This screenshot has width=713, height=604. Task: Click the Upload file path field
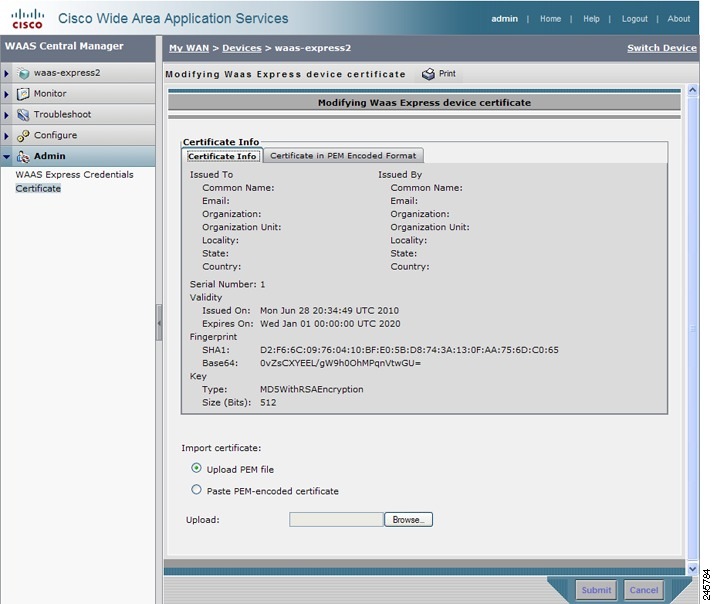coord(336,520)
